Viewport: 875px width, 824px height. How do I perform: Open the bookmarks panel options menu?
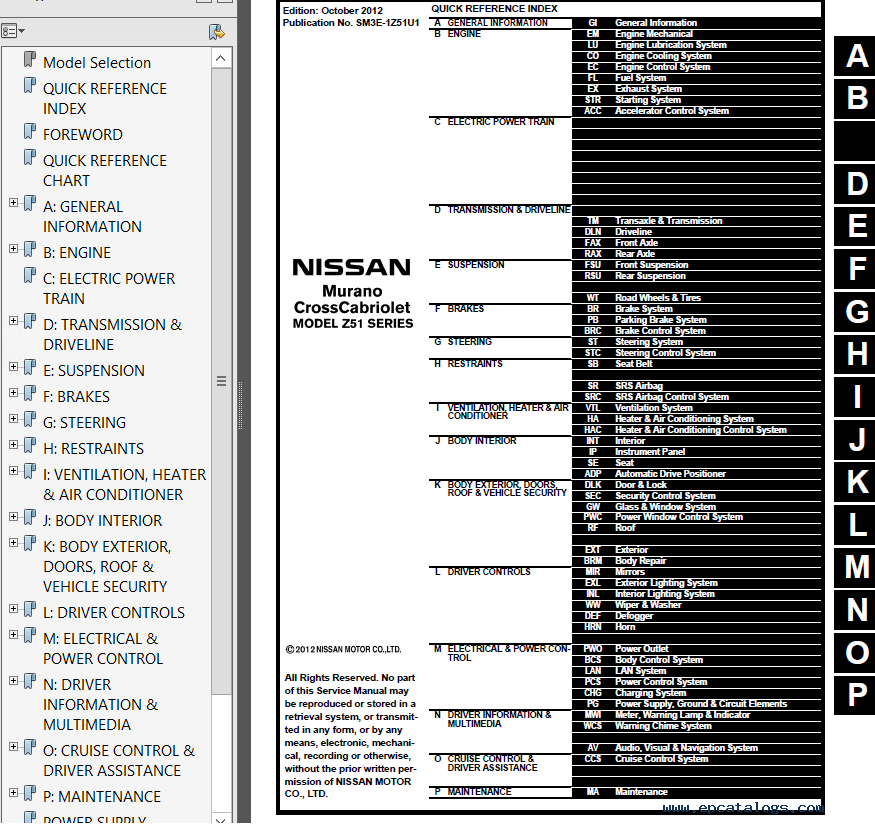13,31
